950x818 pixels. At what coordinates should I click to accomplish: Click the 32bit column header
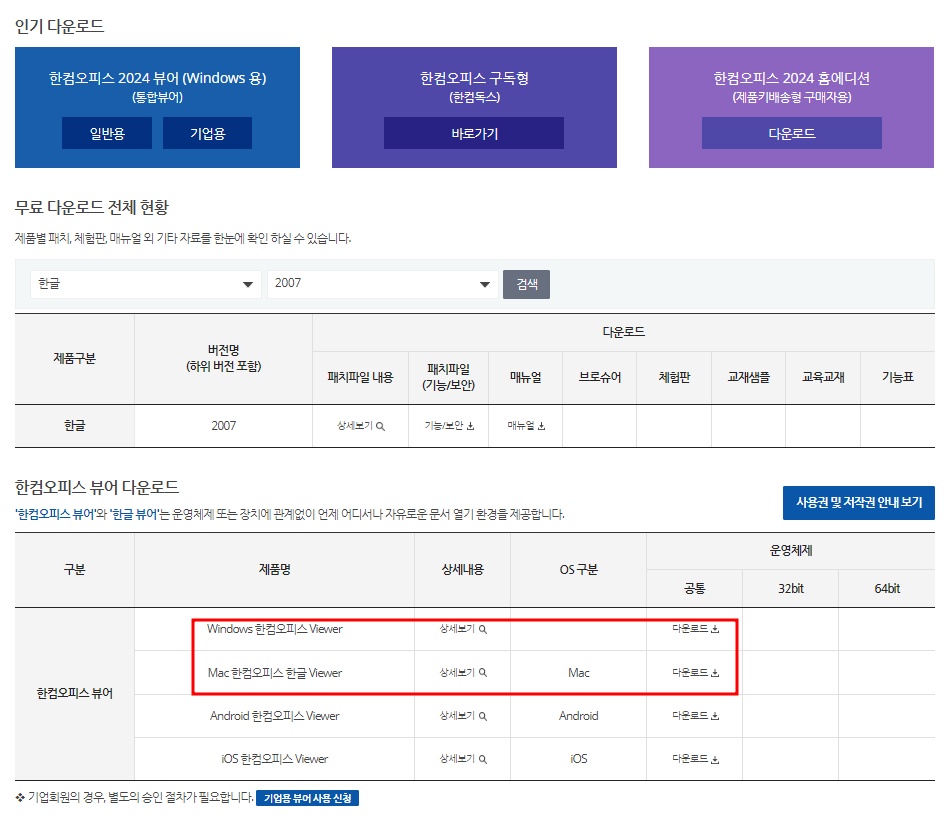[791, 588]
